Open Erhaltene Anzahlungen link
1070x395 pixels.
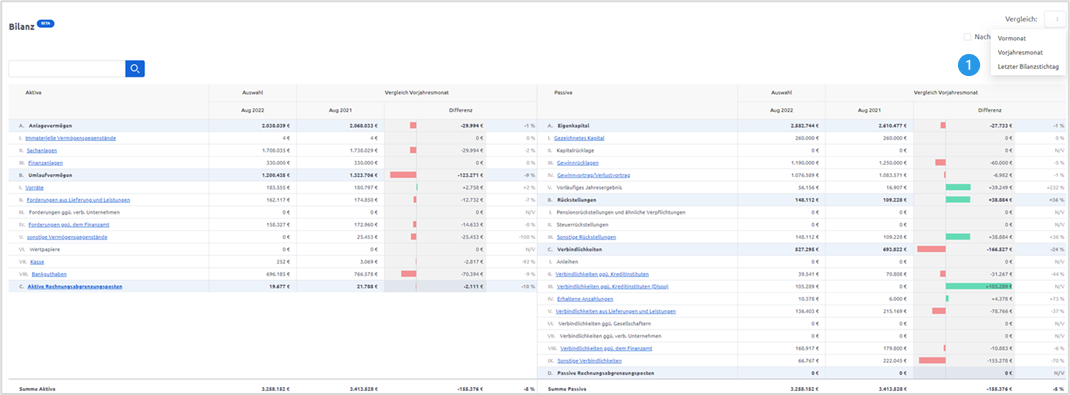tap(585, 299)
